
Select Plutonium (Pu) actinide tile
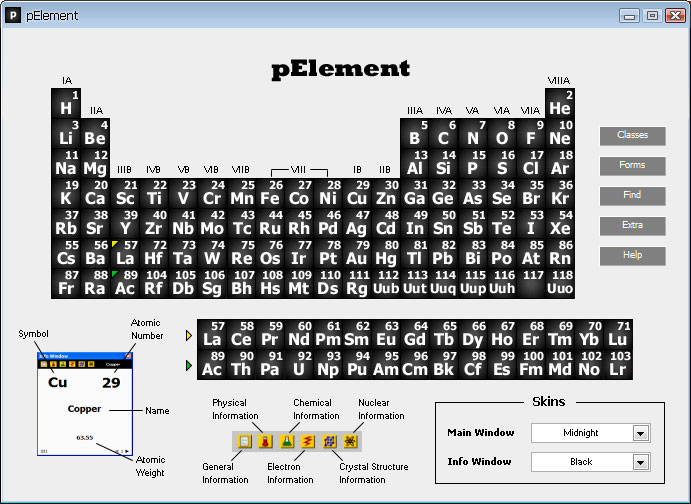[x=357, y=364]
